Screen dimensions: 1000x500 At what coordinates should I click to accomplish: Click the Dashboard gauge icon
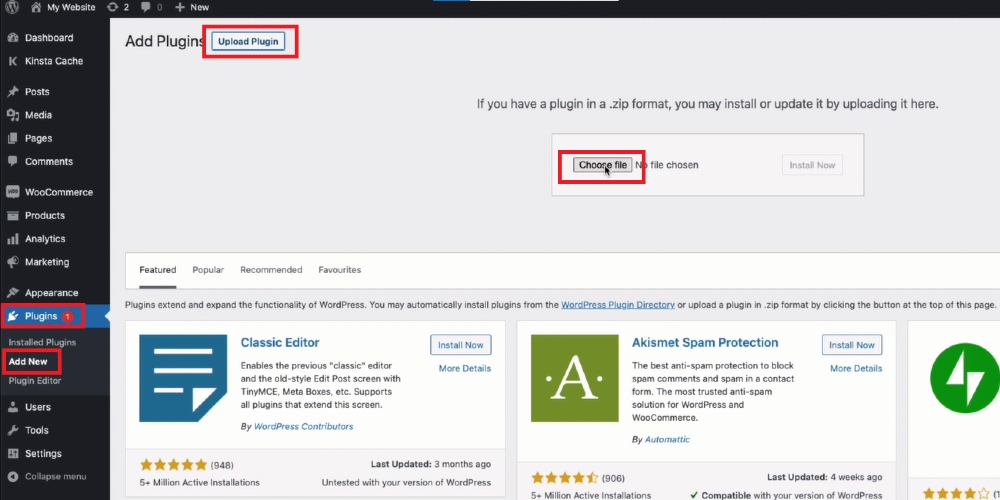12,38
